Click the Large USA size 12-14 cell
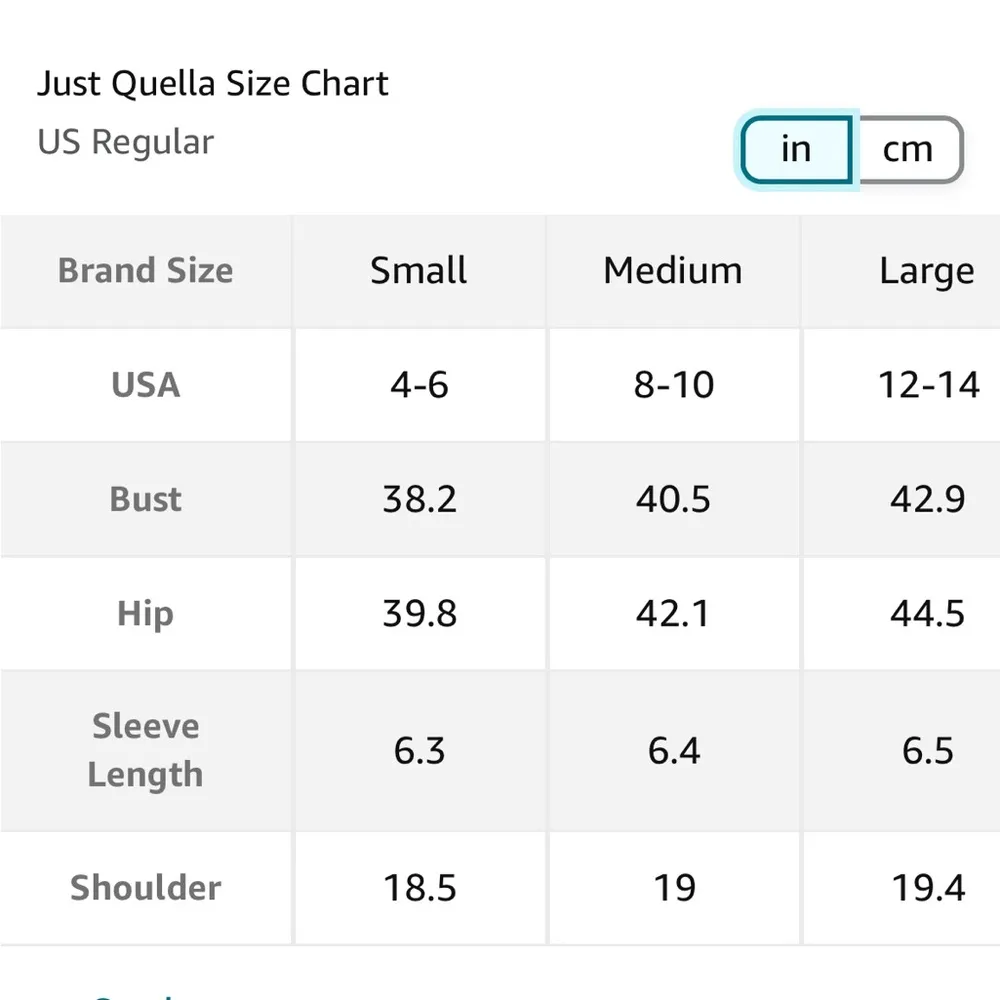This screenshot has width=1000, height=1000. click(928, 385)
